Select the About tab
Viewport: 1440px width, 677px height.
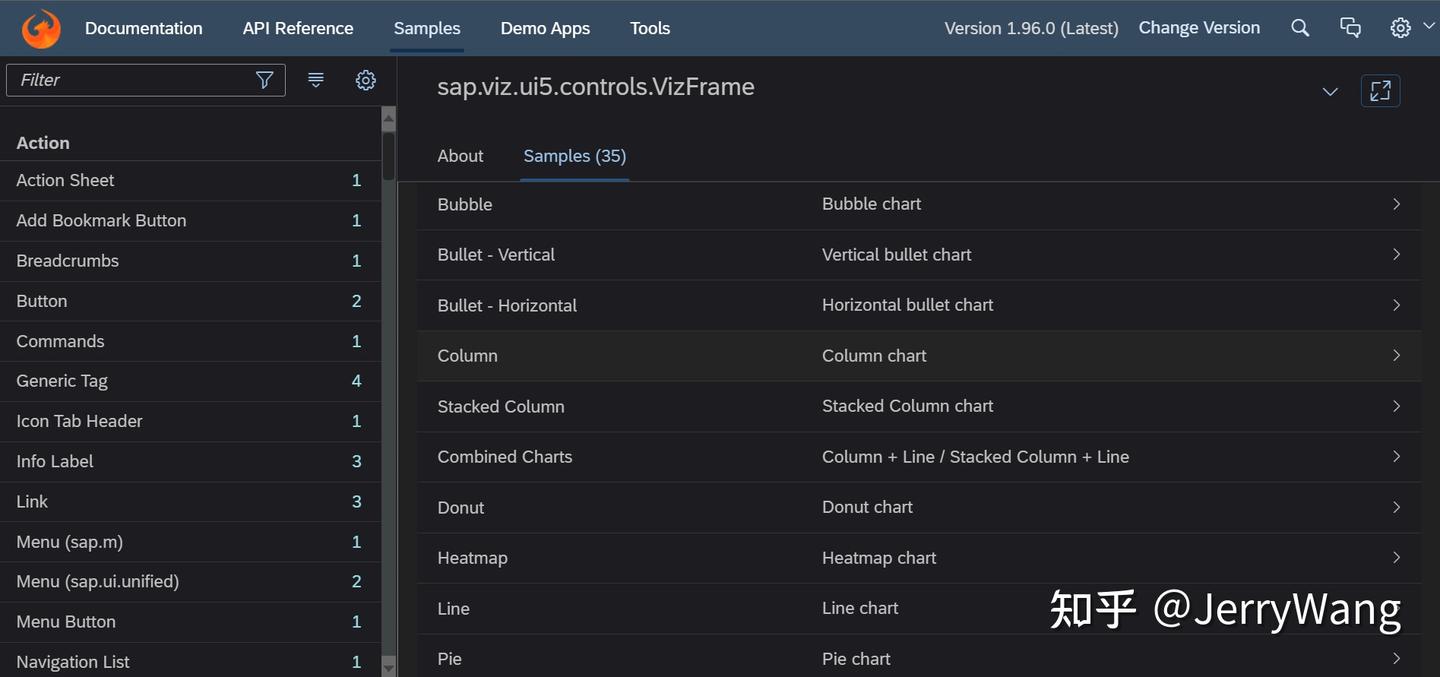pyautogui.click(x=460, y=156)
